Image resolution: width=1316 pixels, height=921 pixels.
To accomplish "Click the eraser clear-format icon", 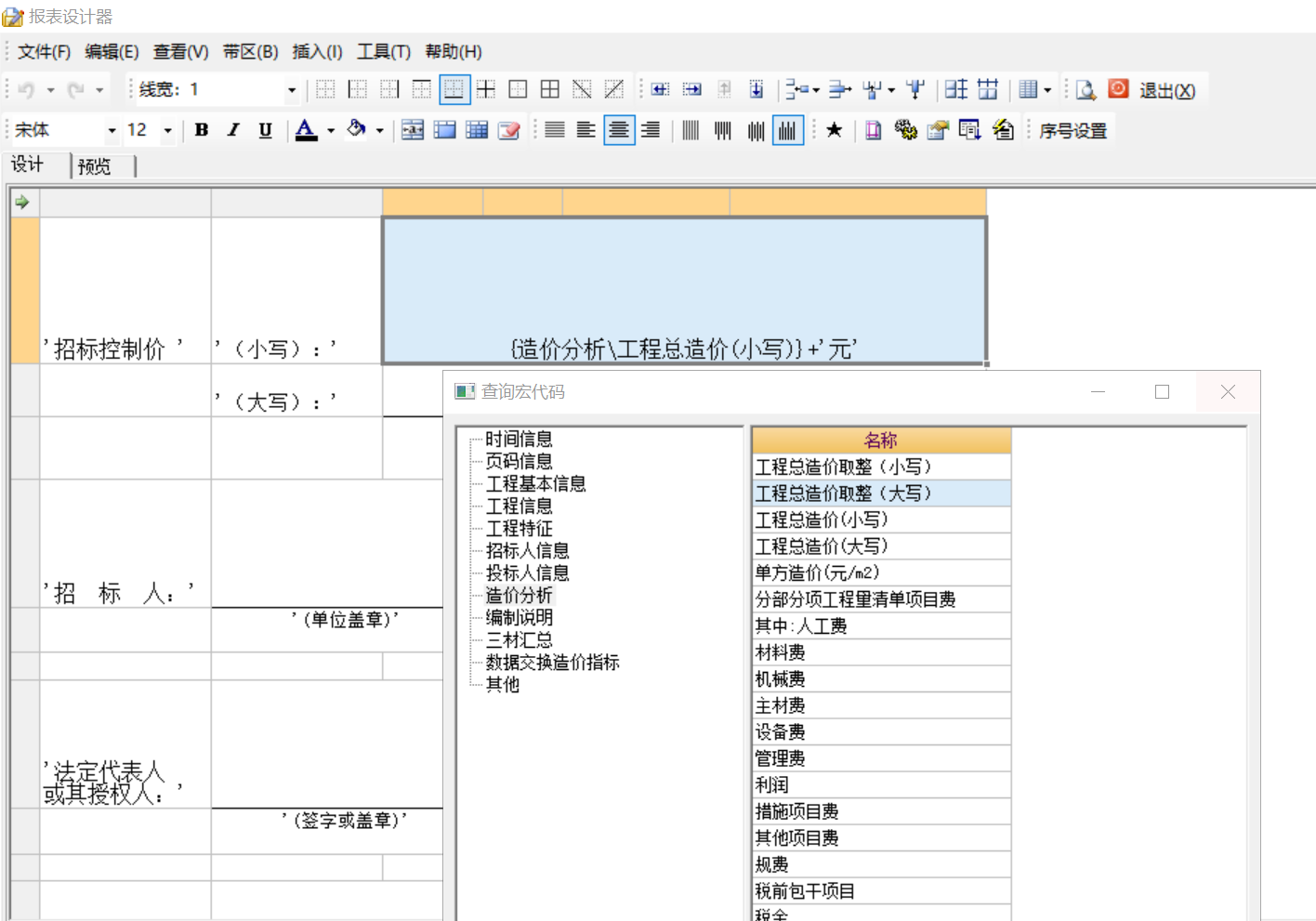I will (509, 130).
